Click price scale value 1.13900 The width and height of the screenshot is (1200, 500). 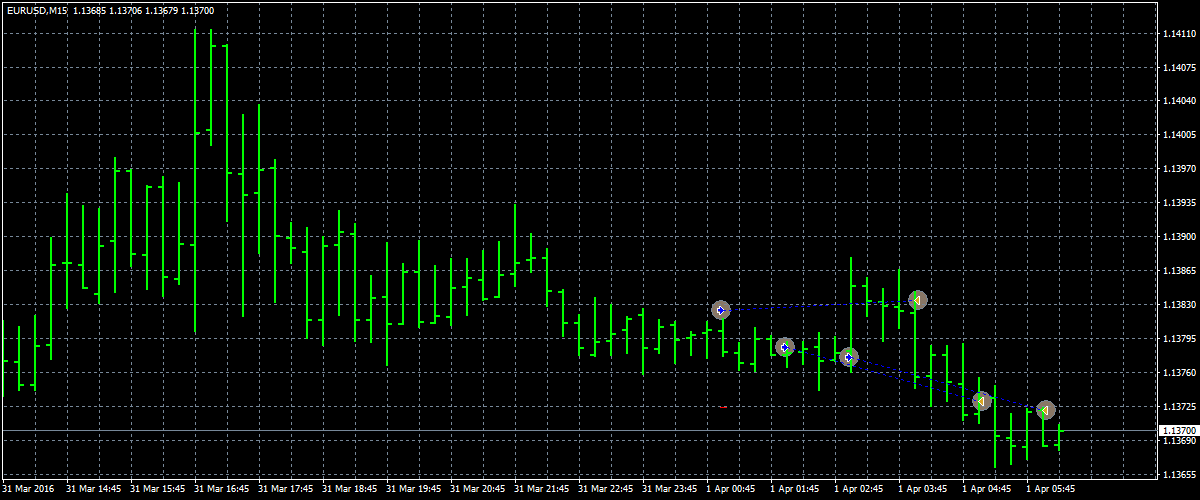(x=1179, y=237)
